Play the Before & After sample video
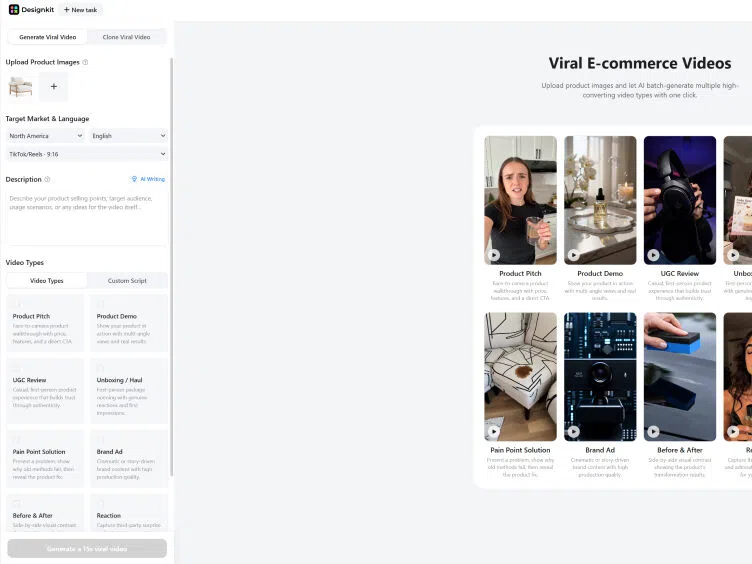Viewport: 752px width, 564px height. [x=653, y=432]
